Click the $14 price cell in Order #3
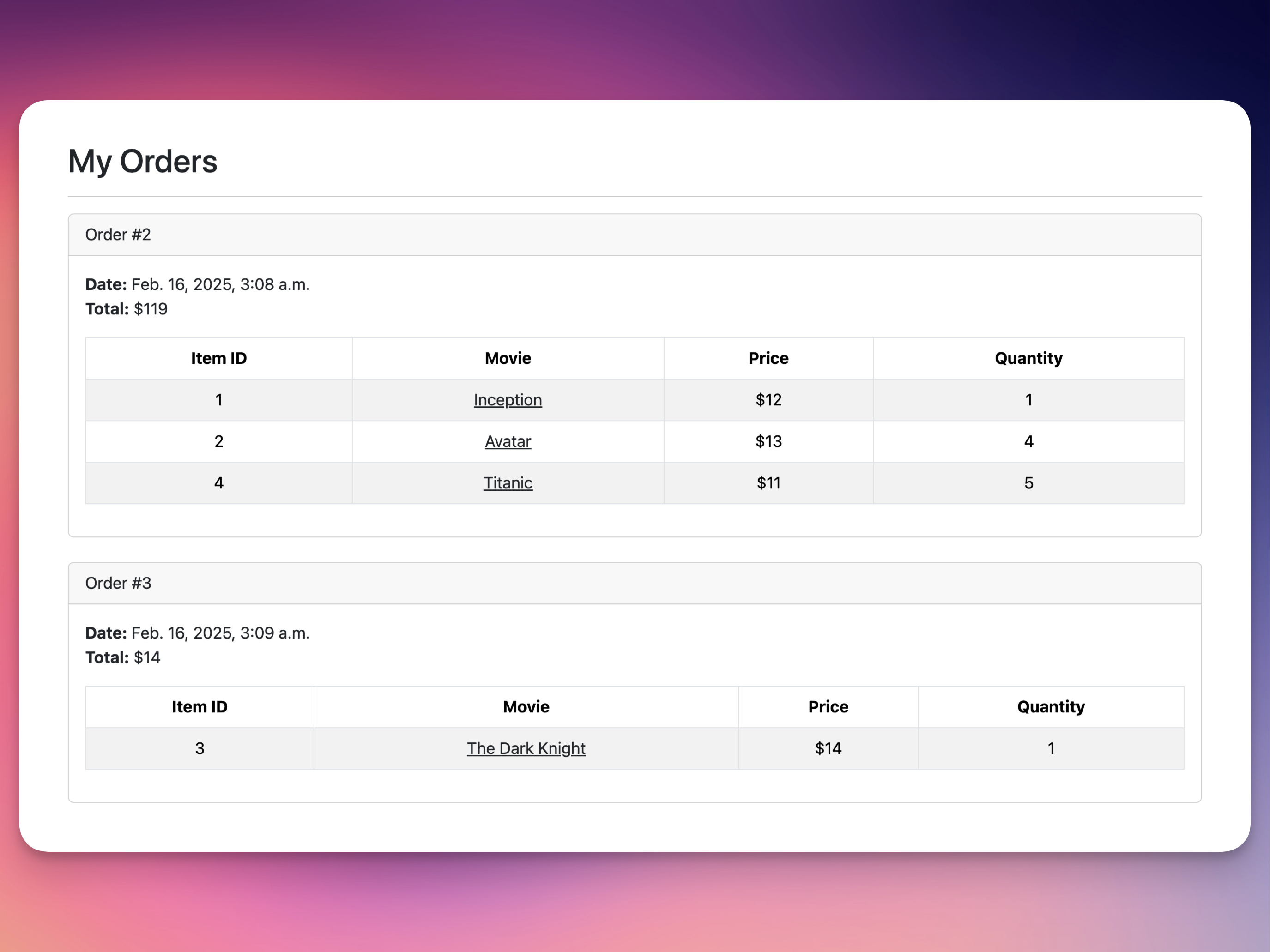This screenshot has height=952, width=1270. pos(828,748)
